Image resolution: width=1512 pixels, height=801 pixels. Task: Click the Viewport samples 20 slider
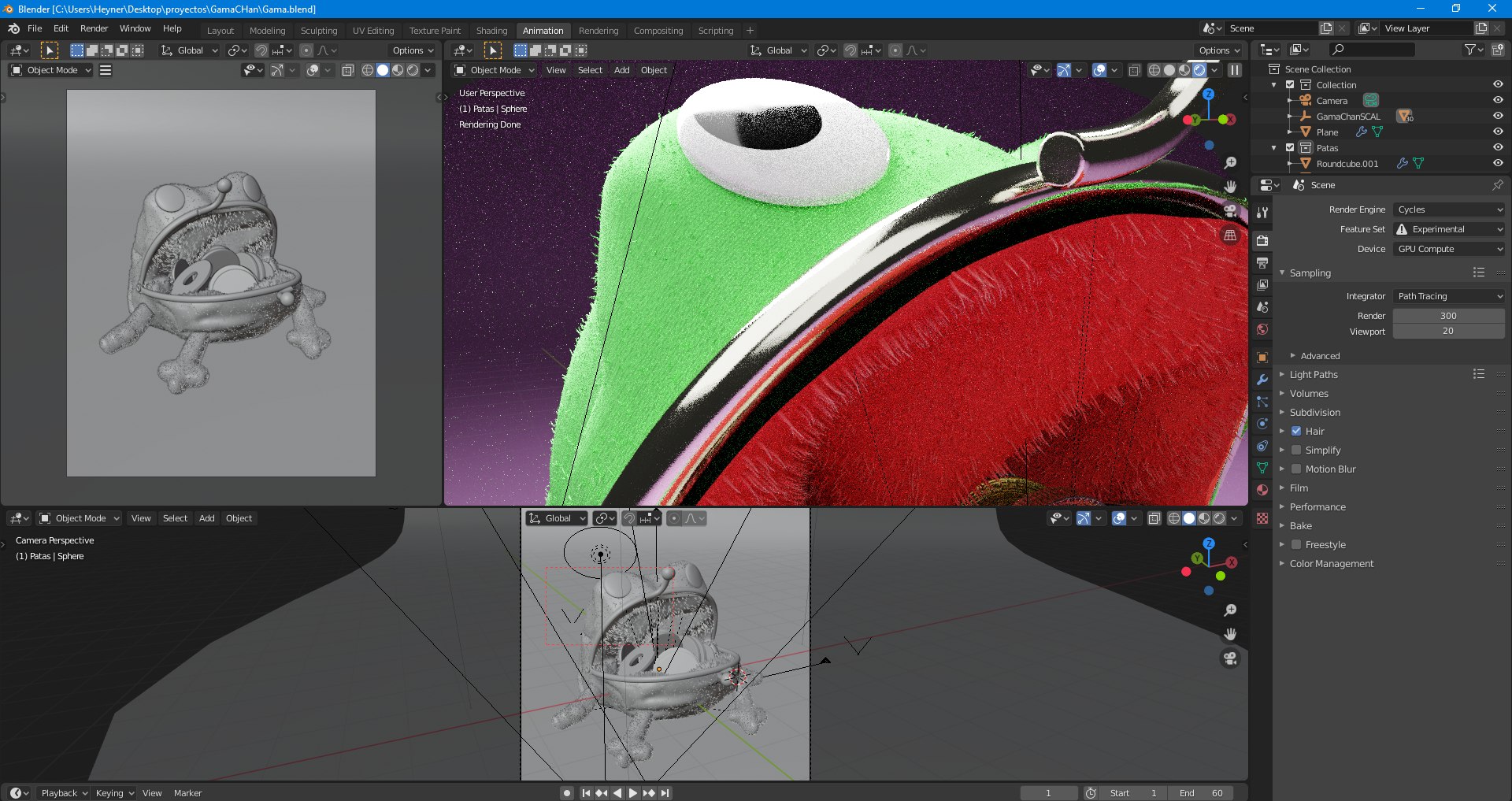[x=1449, y=332]
